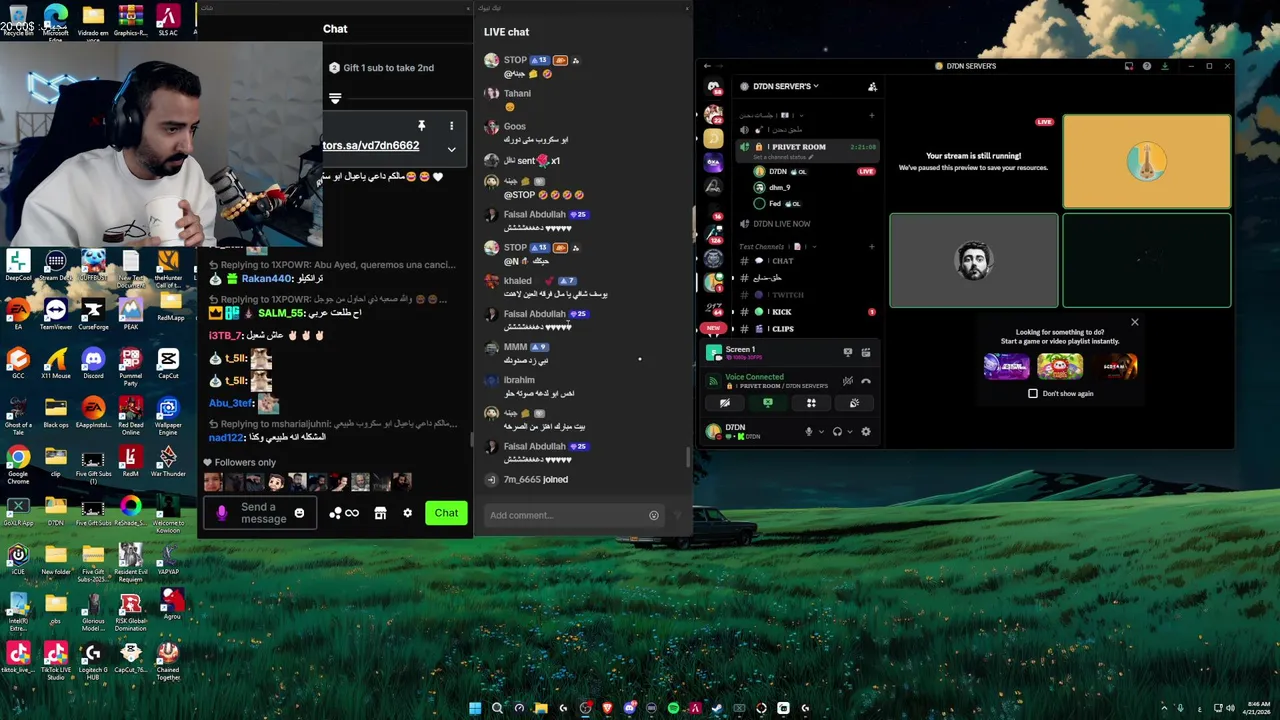Click the green Chat send button
The height and width of the screenshot is (720, 1280).
click(446, 513)
